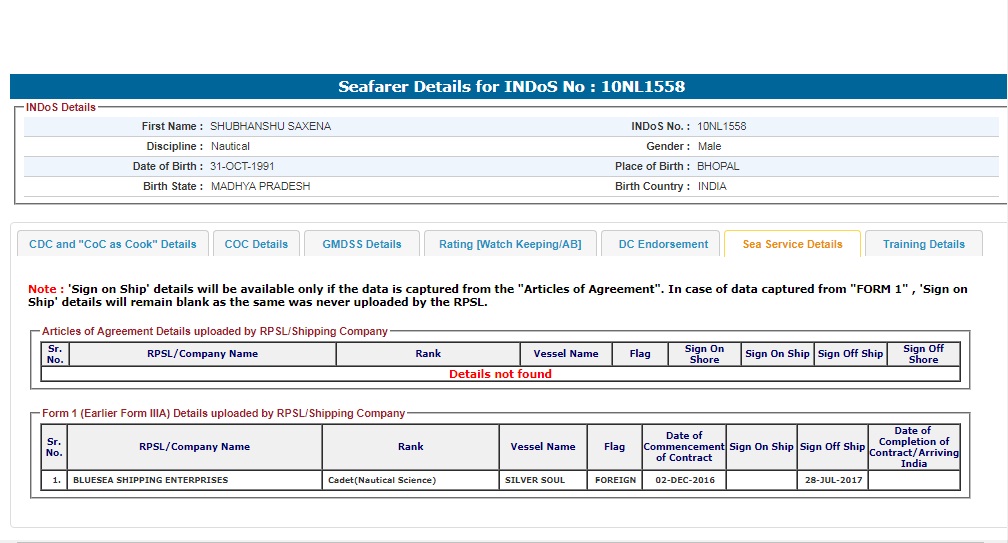1008x543 pixels.
Task: Switch to the COC Details tab
Action: pyautogui.click(x=256, y=244)
